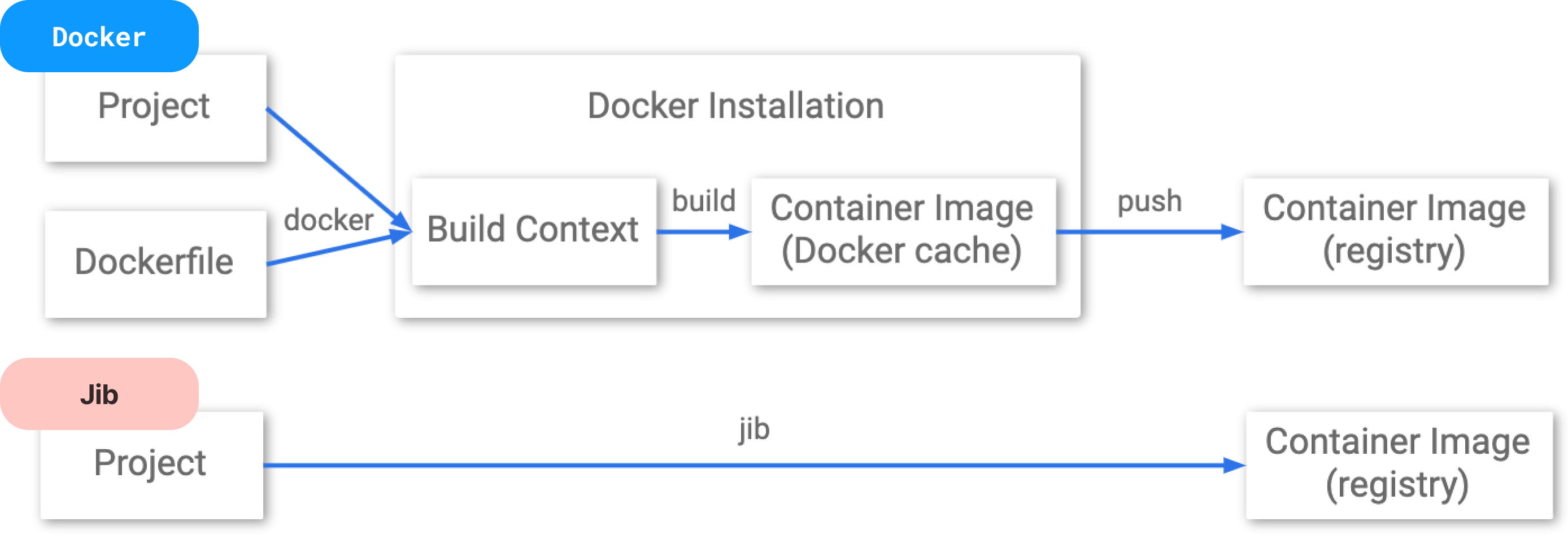Click the 'jib' arrow label
1568x535 pixels.
tap(754, 429)
